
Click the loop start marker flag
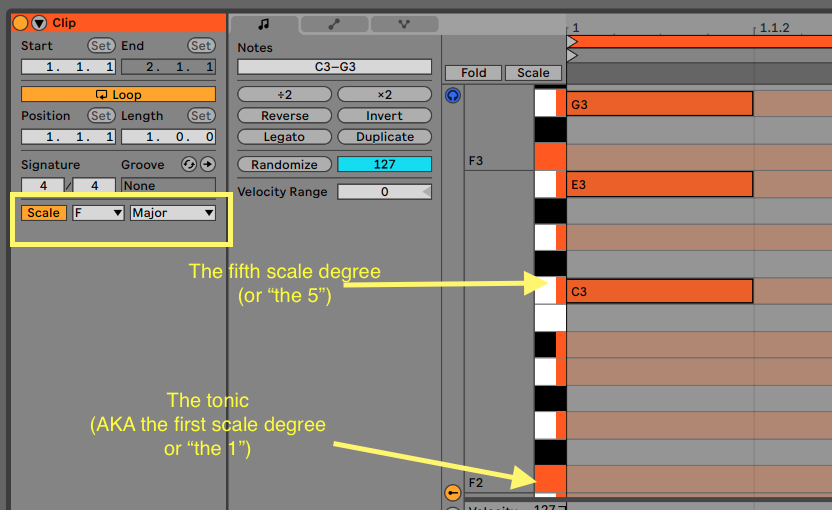(x=572, y=42)
